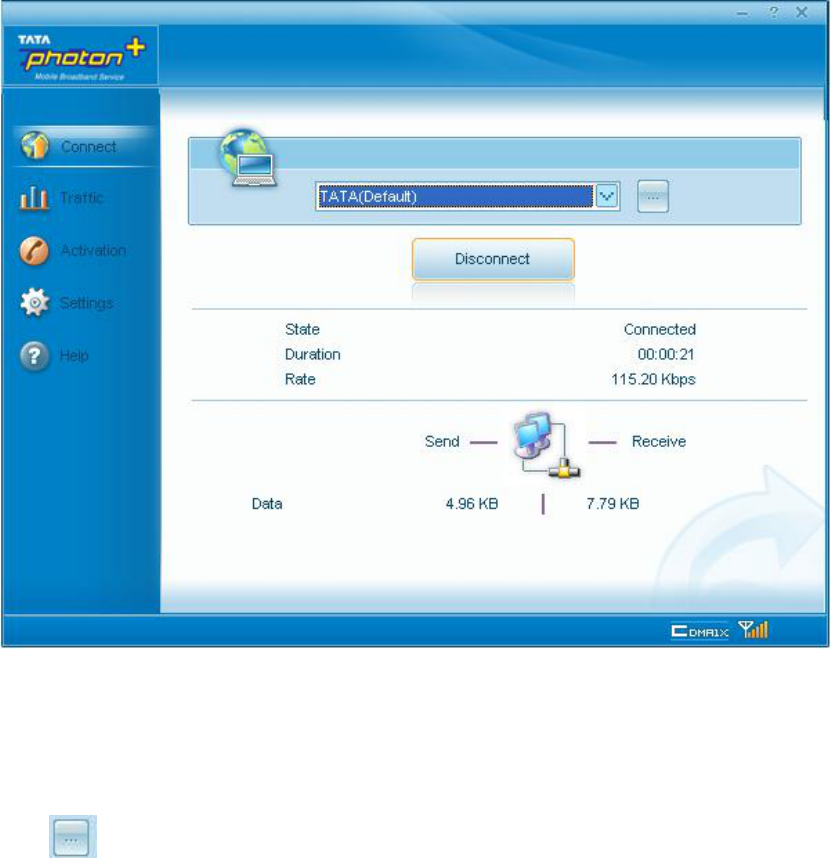Expand the TATA(Default) profile dropdown arrow
Viewport: 831px width, 858px height.
[x=607, y=196]
